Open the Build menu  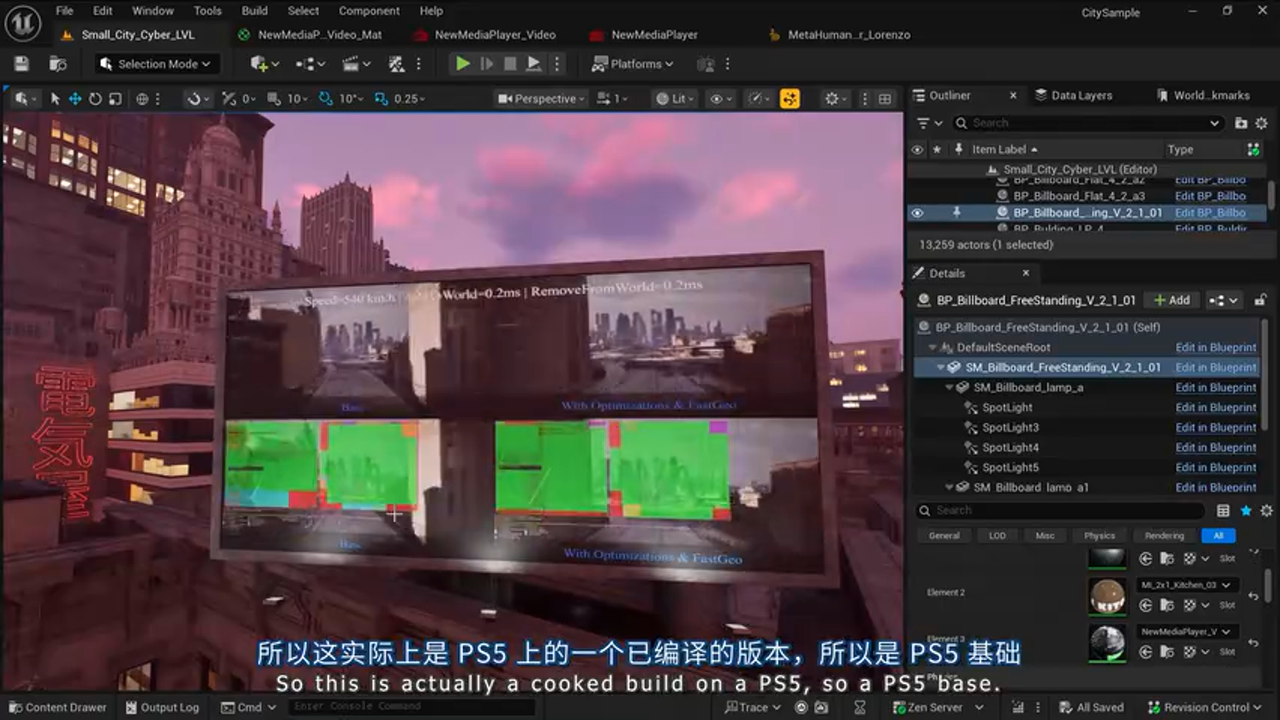click(x=254, y=11)
